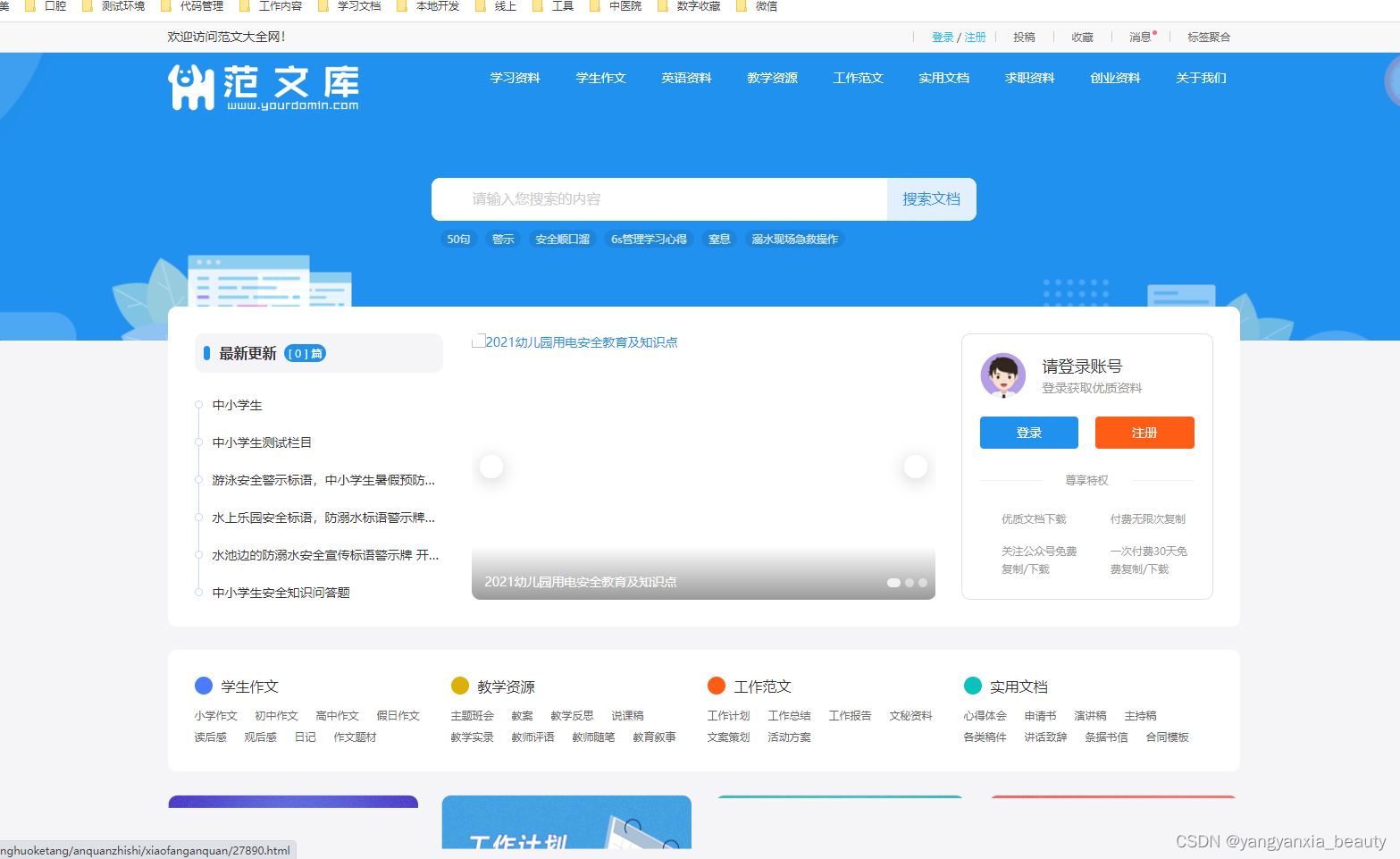
Task: Open the 学生作文 navigation menu
Action: tap(600, 78)
